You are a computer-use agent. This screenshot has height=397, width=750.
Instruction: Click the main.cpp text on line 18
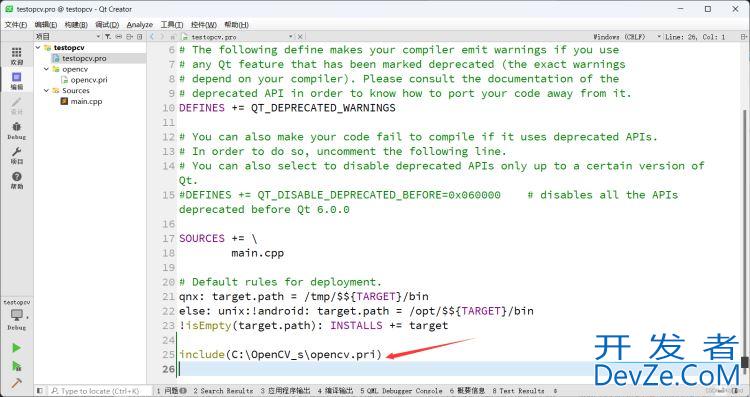[x=258, y=253]
